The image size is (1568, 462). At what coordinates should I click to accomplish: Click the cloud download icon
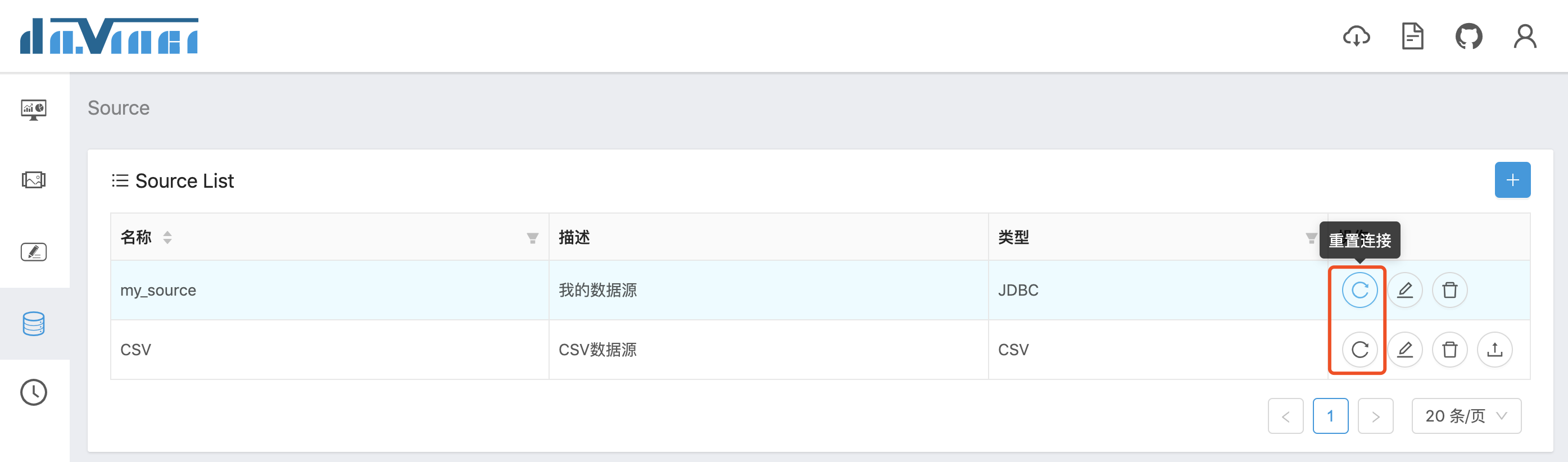click(x=1356, y=37)
